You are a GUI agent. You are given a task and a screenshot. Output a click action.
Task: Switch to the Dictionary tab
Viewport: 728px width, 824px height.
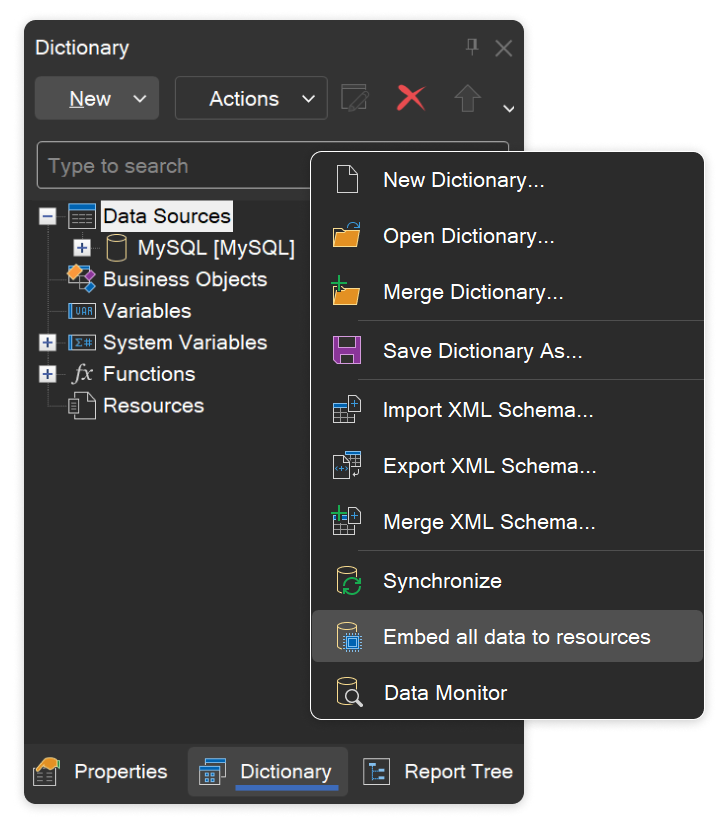268,771
